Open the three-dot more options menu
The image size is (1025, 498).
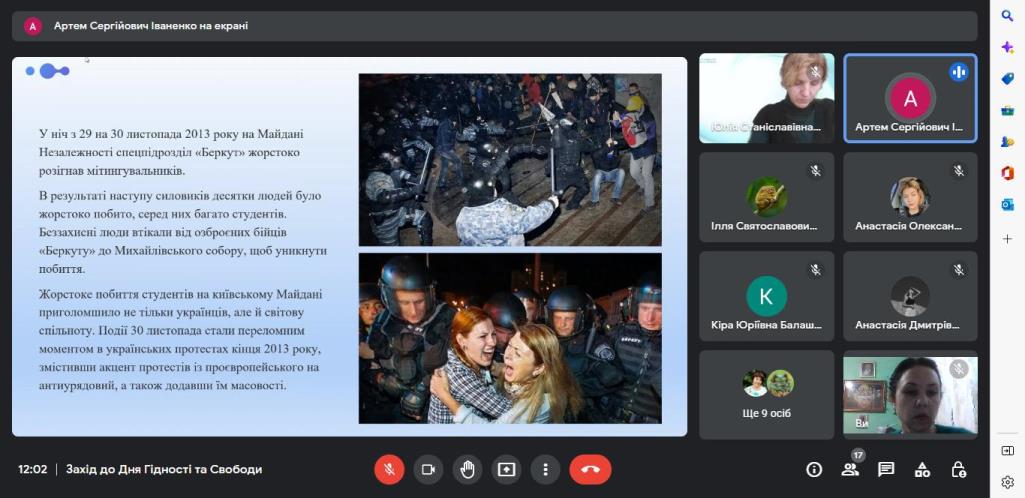545,469
